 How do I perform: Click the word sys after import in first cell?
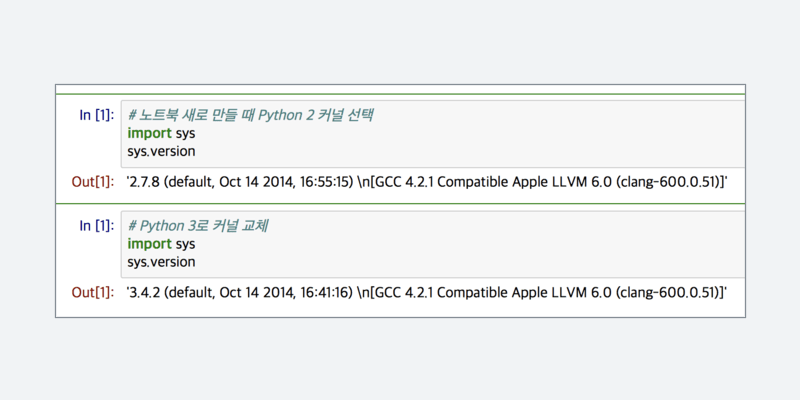point(185,133)
